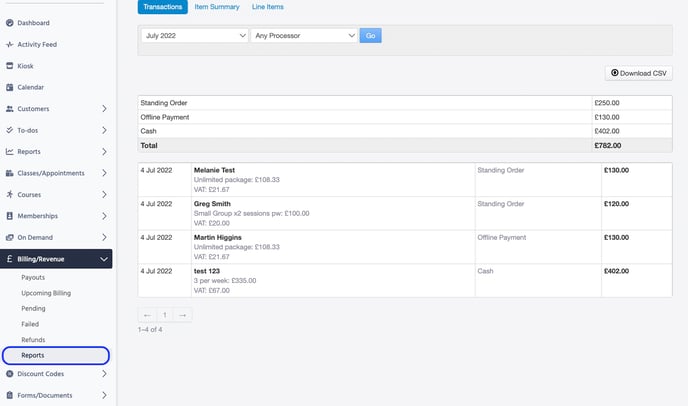Open the Any Processor dropdown
Screen dimensions: 688x406
(x=303, y=35)
